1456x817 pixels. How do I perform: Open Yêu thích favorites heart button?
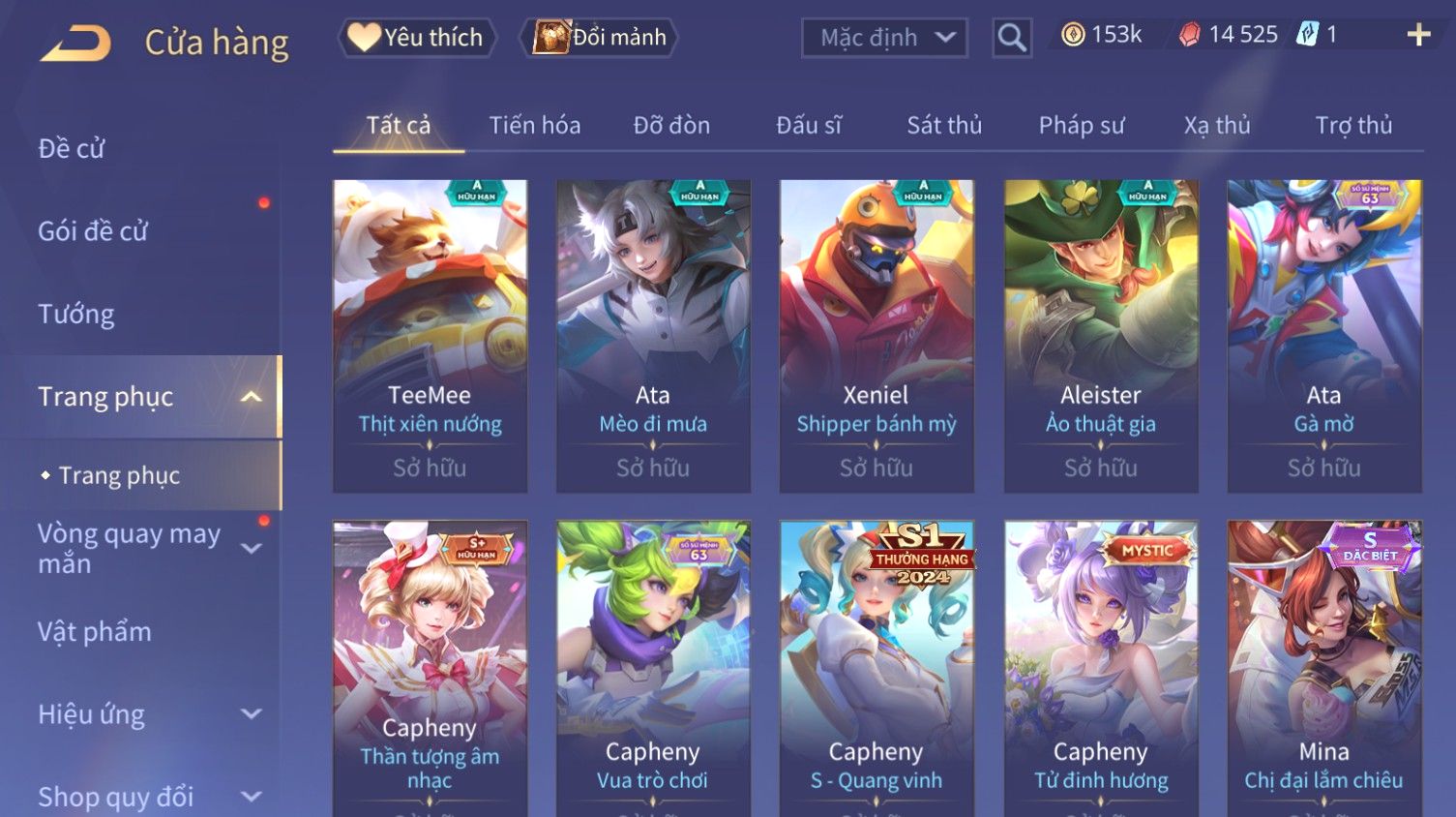pos(417,38)
